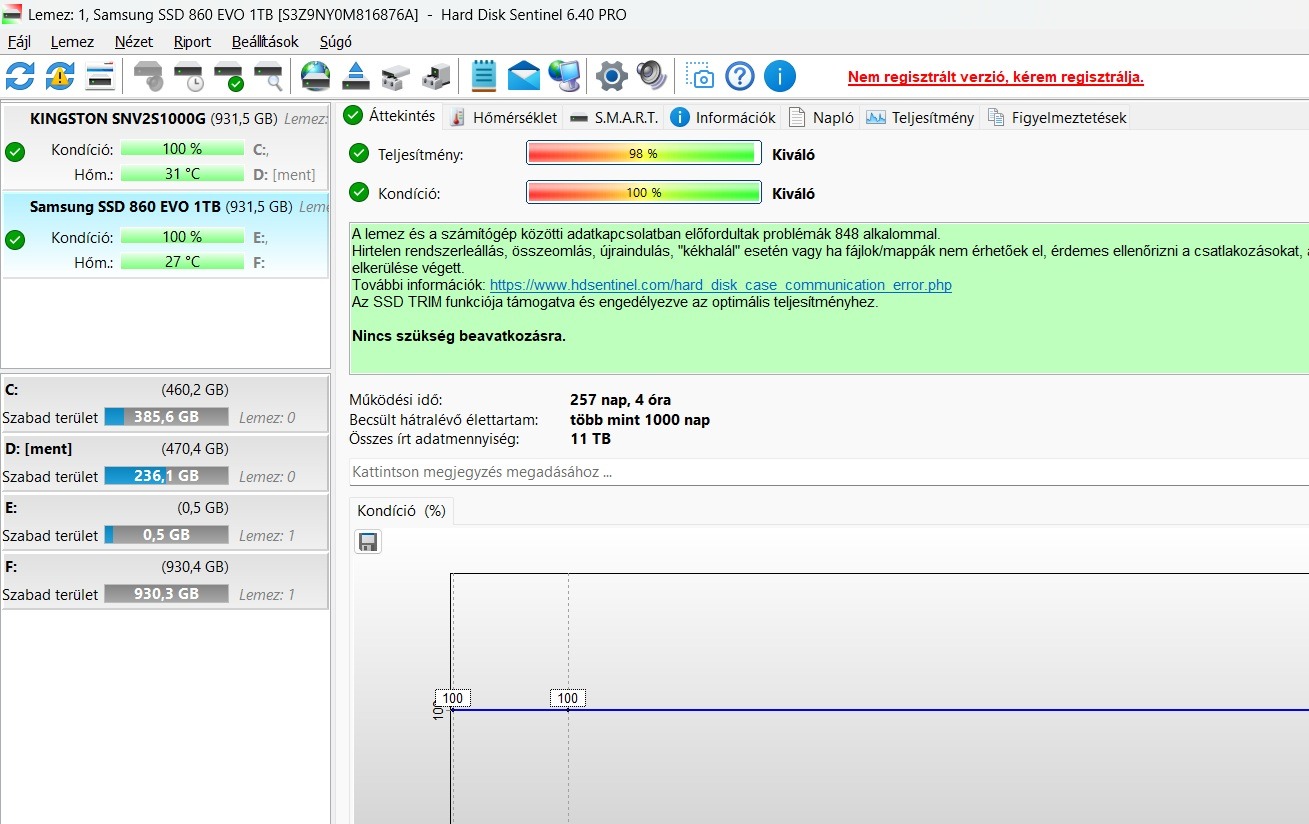Click the Samsung 27 °C temperature bar
Screen dimensions: 1309x824
click(x=182, y=262)
